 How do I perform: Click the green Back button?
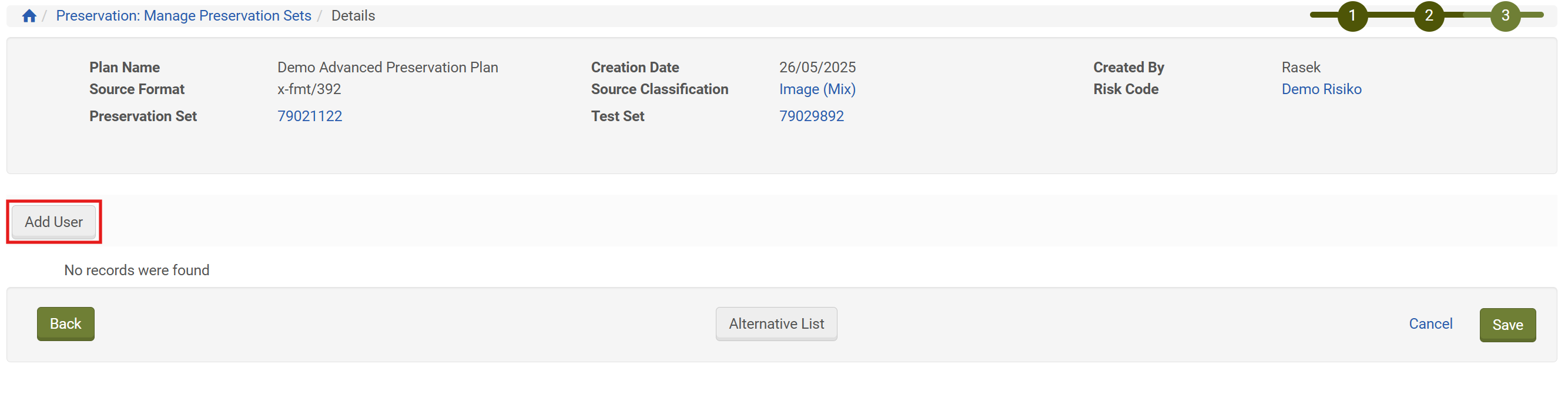point(66,324)
